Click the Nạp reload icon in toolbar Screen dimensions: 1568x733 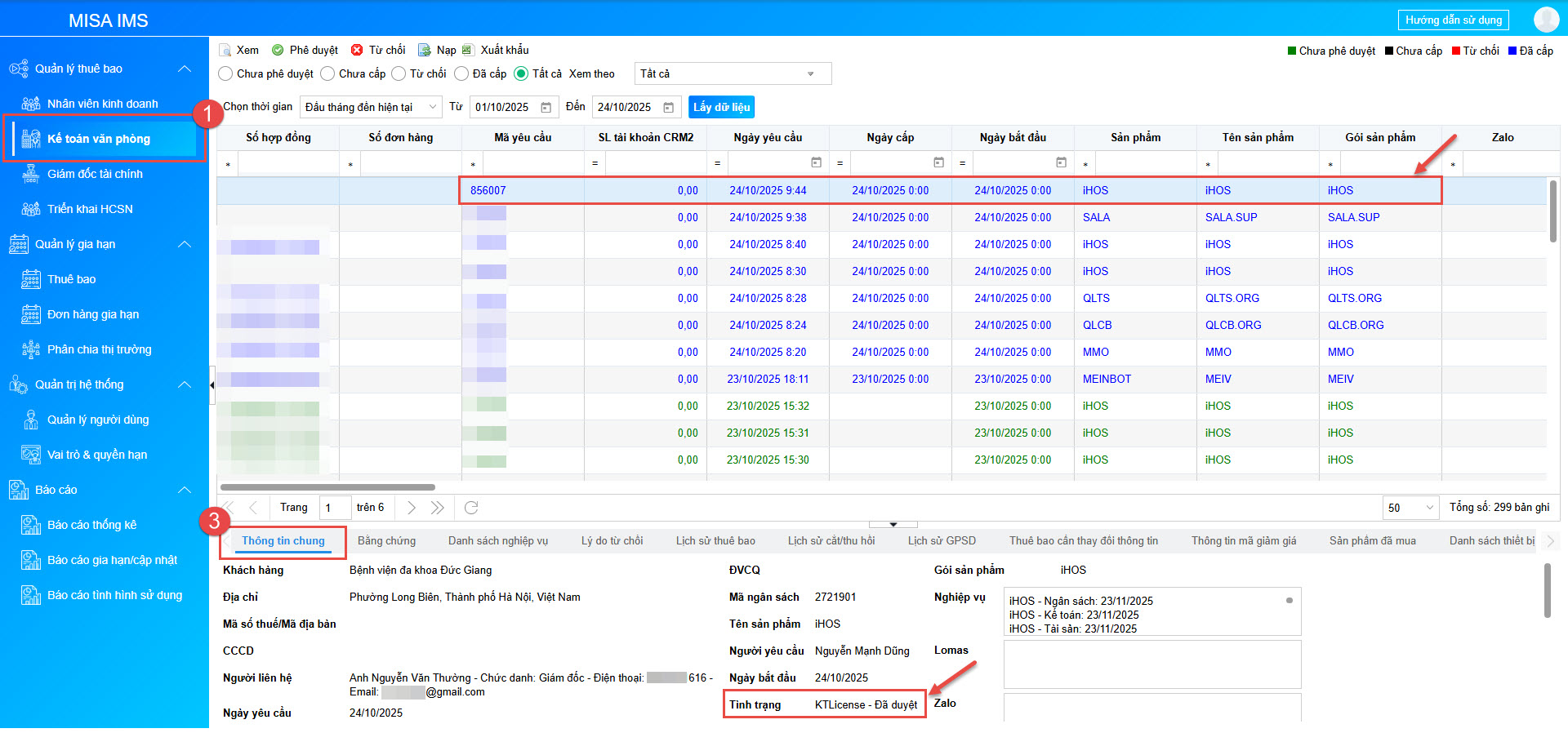(424, 50)
